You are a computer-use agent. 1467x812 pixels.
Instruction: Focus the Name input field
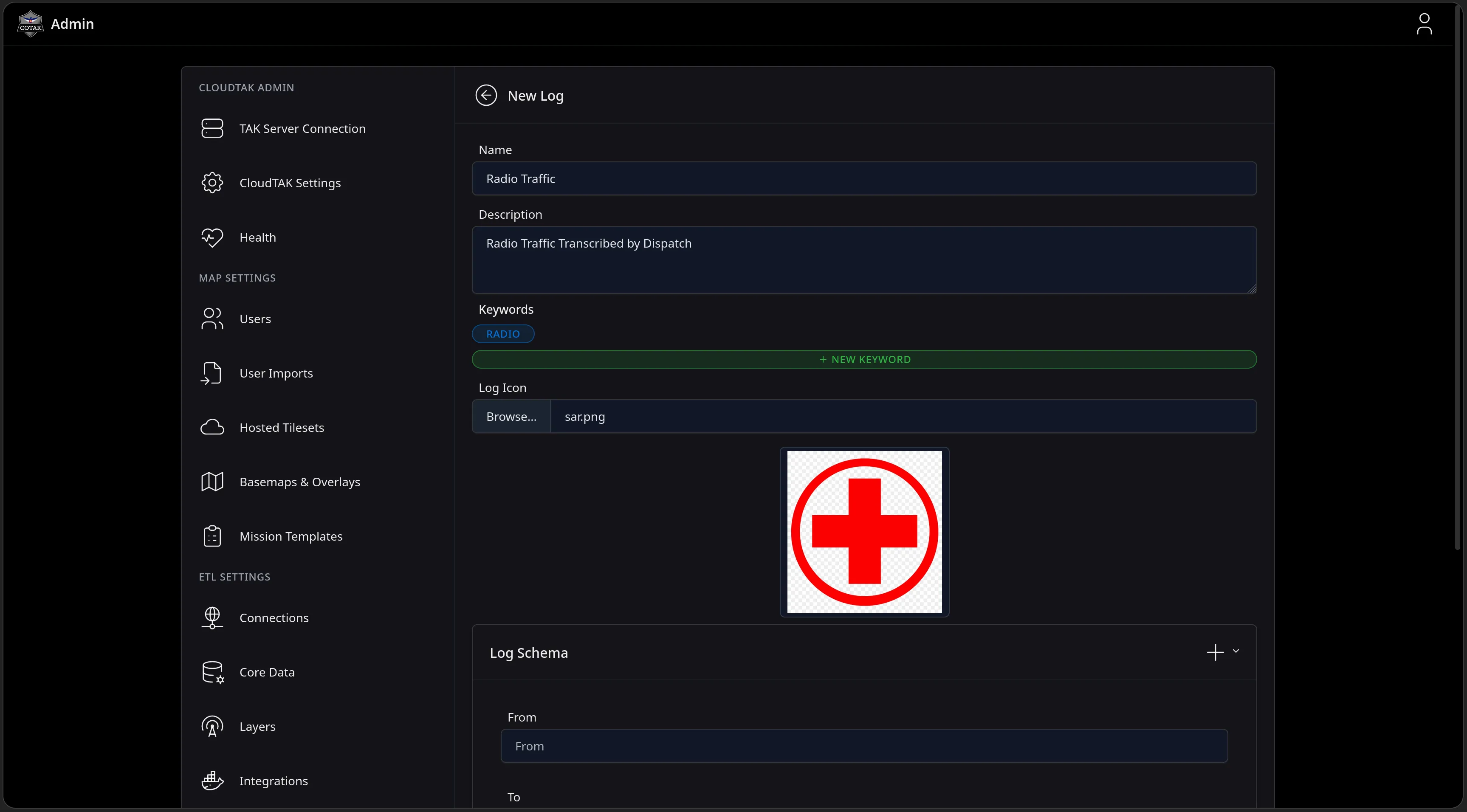(x=864, y=178)
